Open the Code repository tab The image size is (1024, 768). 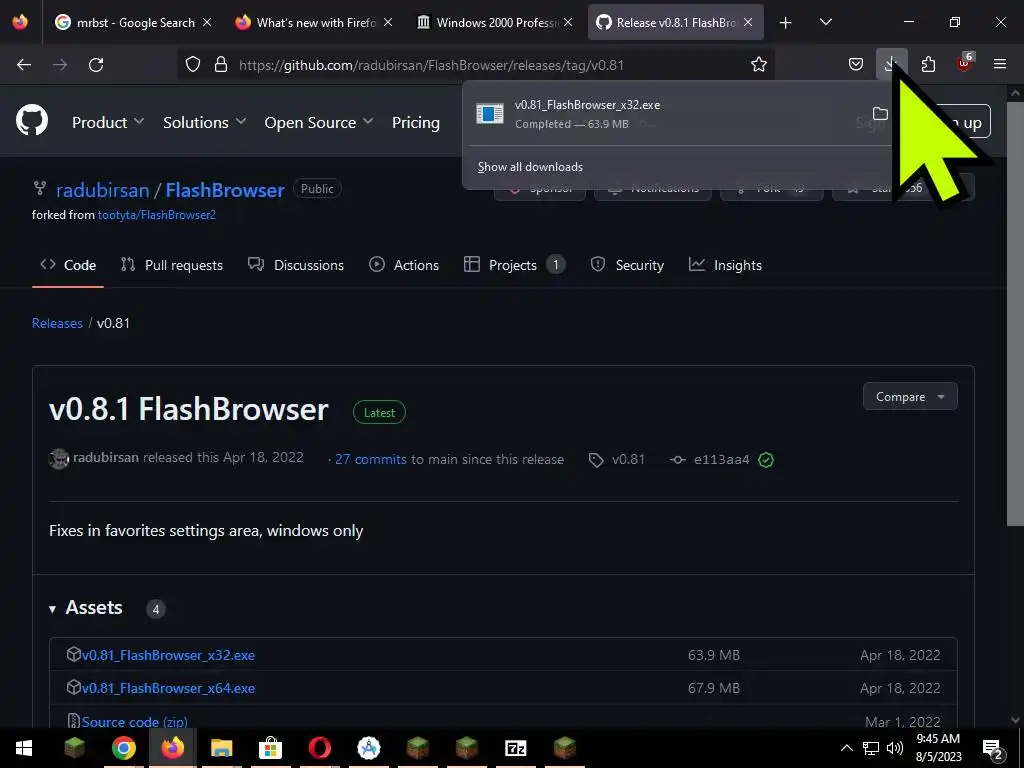(x=68, y=265)
